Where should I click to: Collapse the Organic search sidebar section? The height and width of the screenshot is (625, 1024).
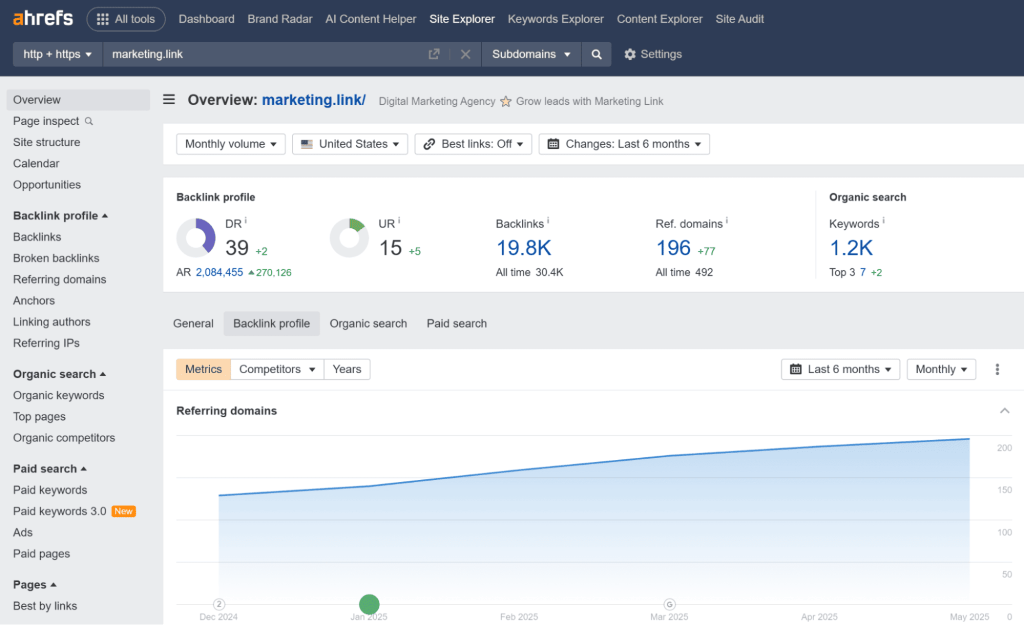point(59,374)
